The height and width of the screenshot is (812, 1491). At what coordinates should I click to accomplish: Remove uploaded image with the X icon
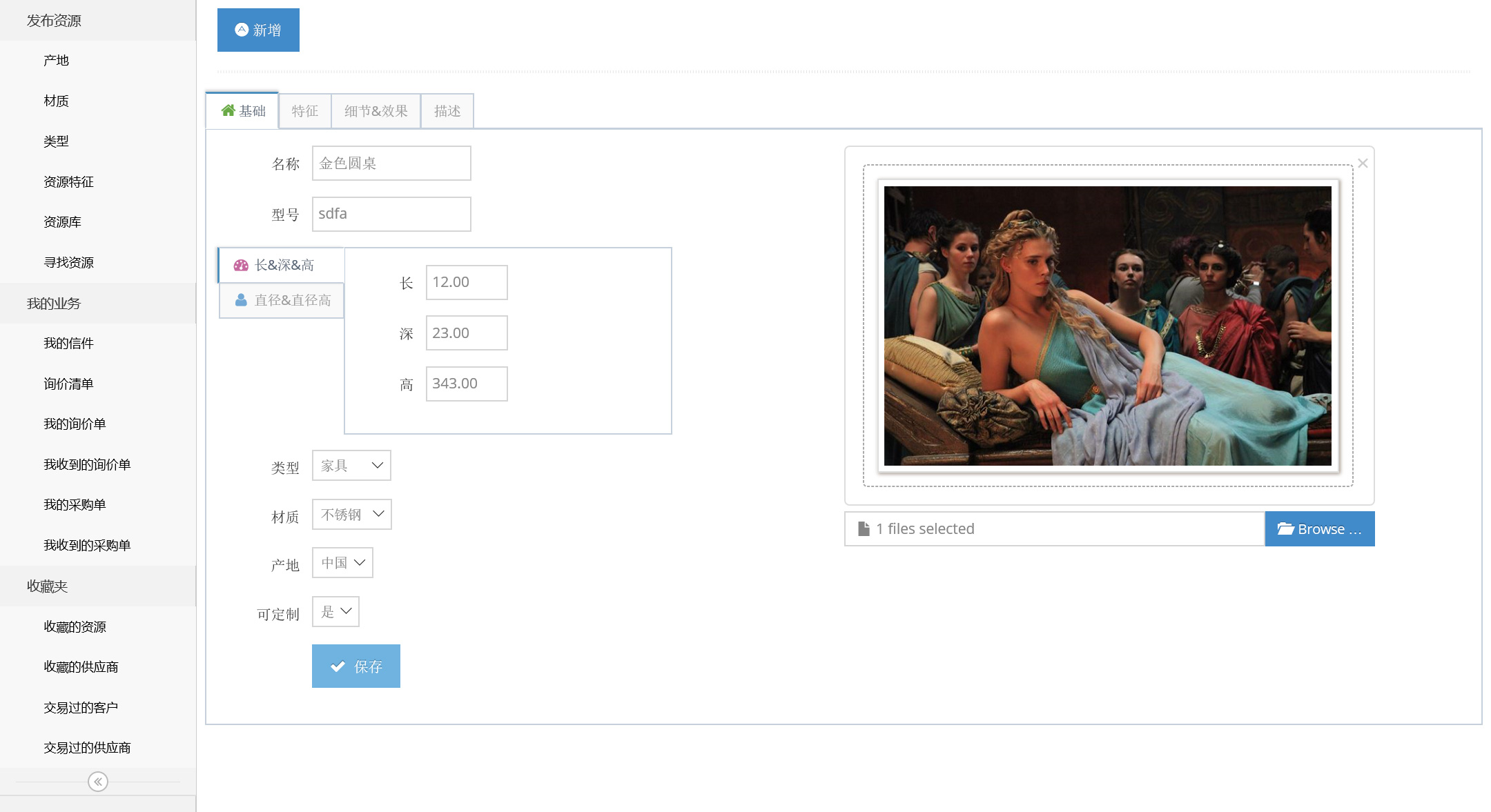point(1363,163)
